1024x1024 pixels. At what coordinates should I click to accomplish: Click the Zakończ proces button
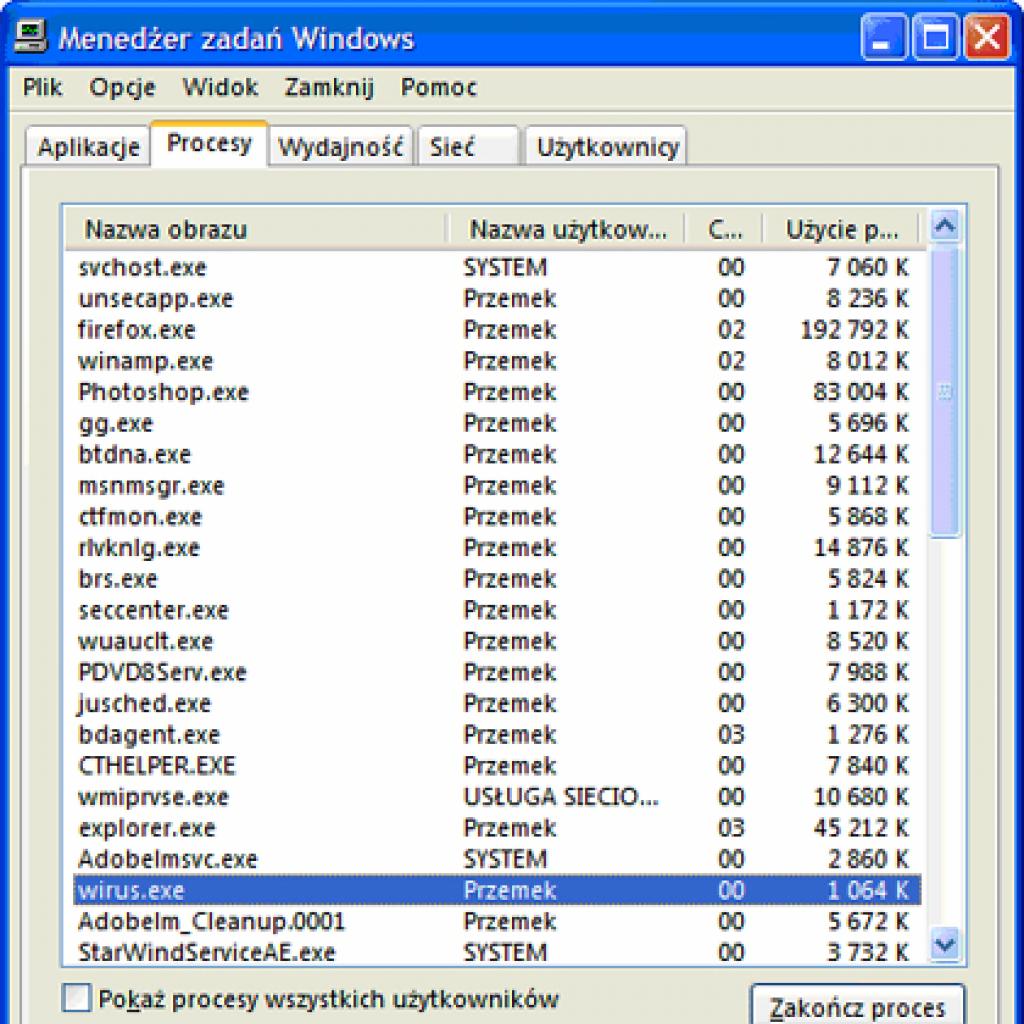[x=857, y=1006]
